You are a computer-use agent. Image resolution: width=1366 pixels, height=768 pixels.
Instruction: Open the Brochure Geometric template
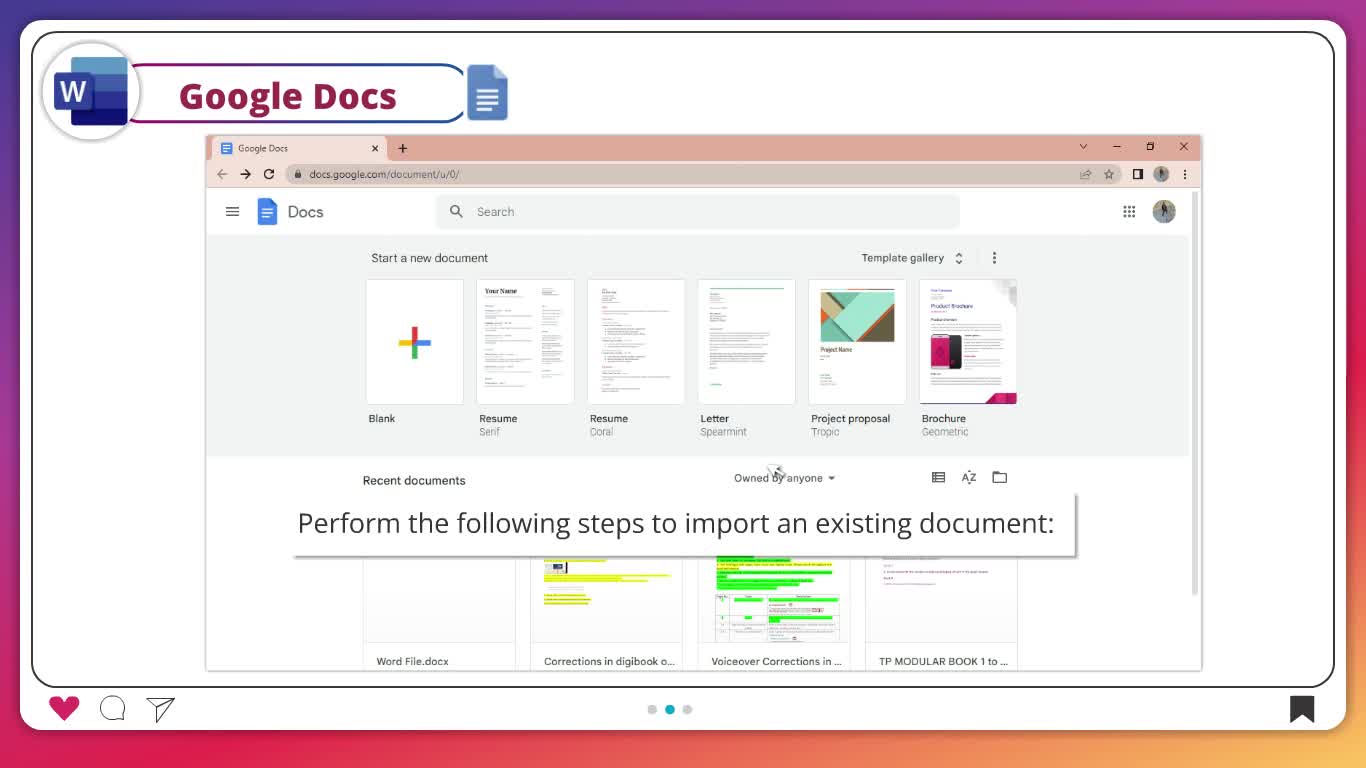tap(968, 342)
